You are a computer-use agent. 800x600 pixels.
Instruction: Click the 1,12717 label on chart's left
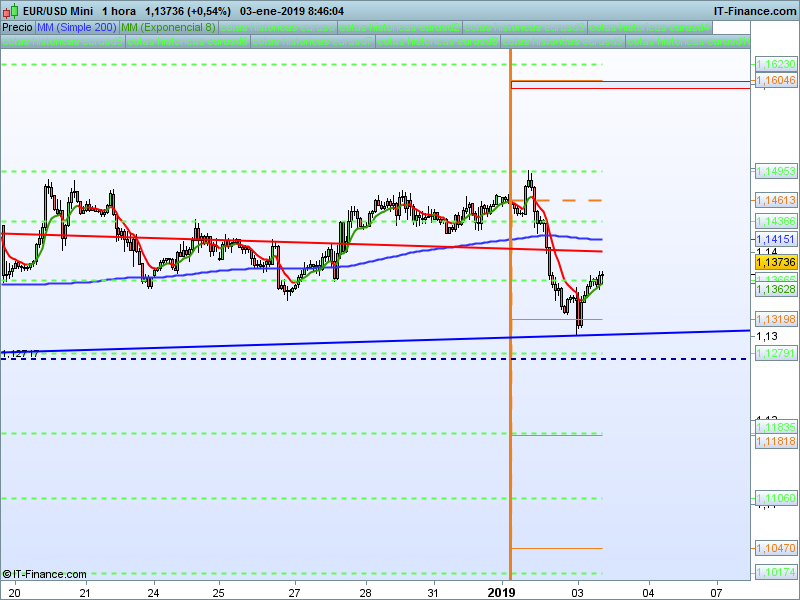coord(20,354)
